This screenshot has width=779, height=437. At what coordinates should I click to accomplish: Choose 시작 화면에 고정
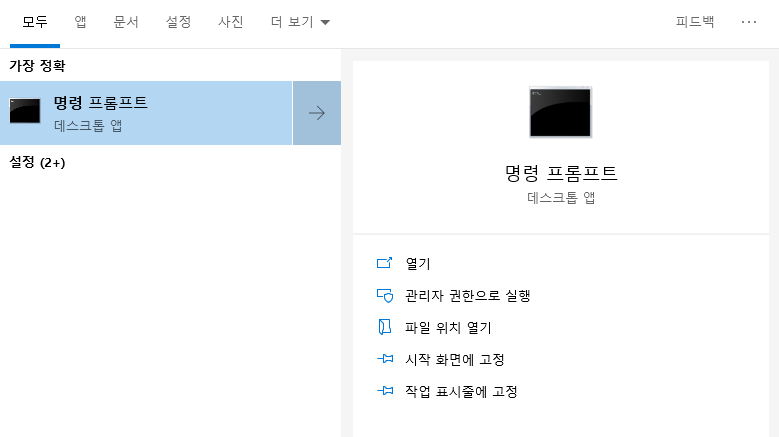coord(455,360)
